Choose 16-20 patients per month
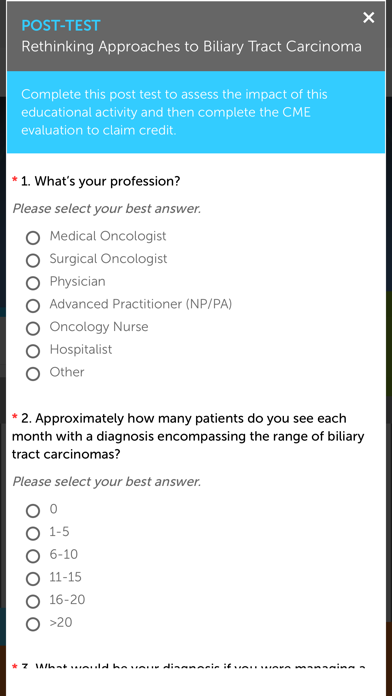This screenshot has height=696, width=392. (33, 602)
